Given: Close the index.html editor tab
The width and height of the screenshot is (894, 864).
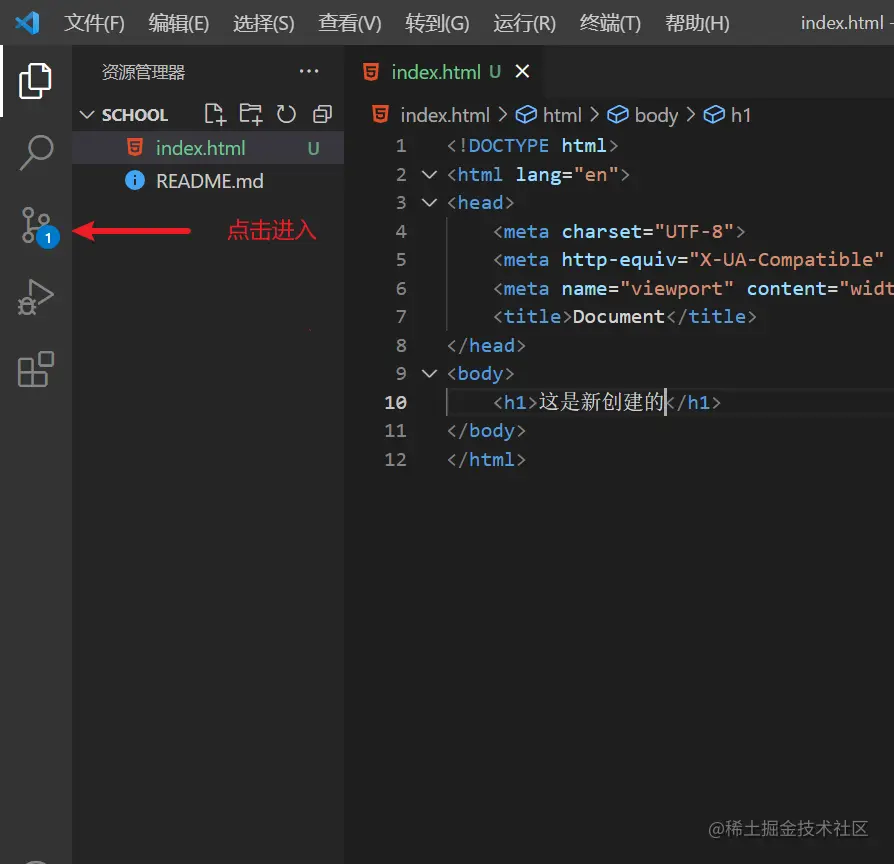Looking at the screenshot, I should tap(522, 72).
